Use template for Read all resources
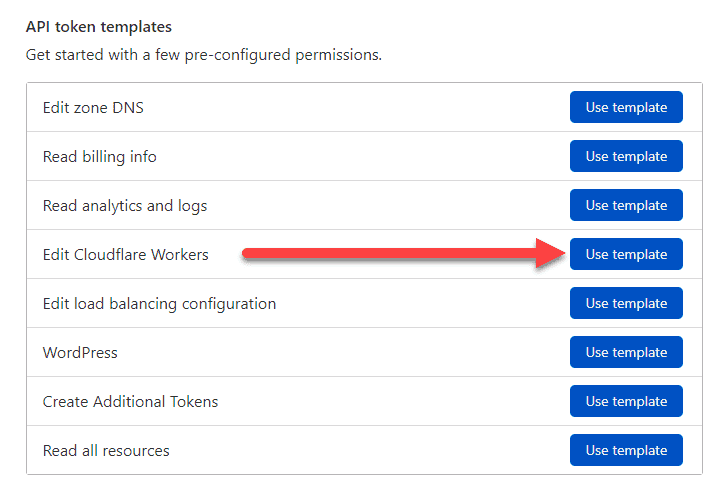The height and width of the screenshot is (492, 720). coord(626,450)
